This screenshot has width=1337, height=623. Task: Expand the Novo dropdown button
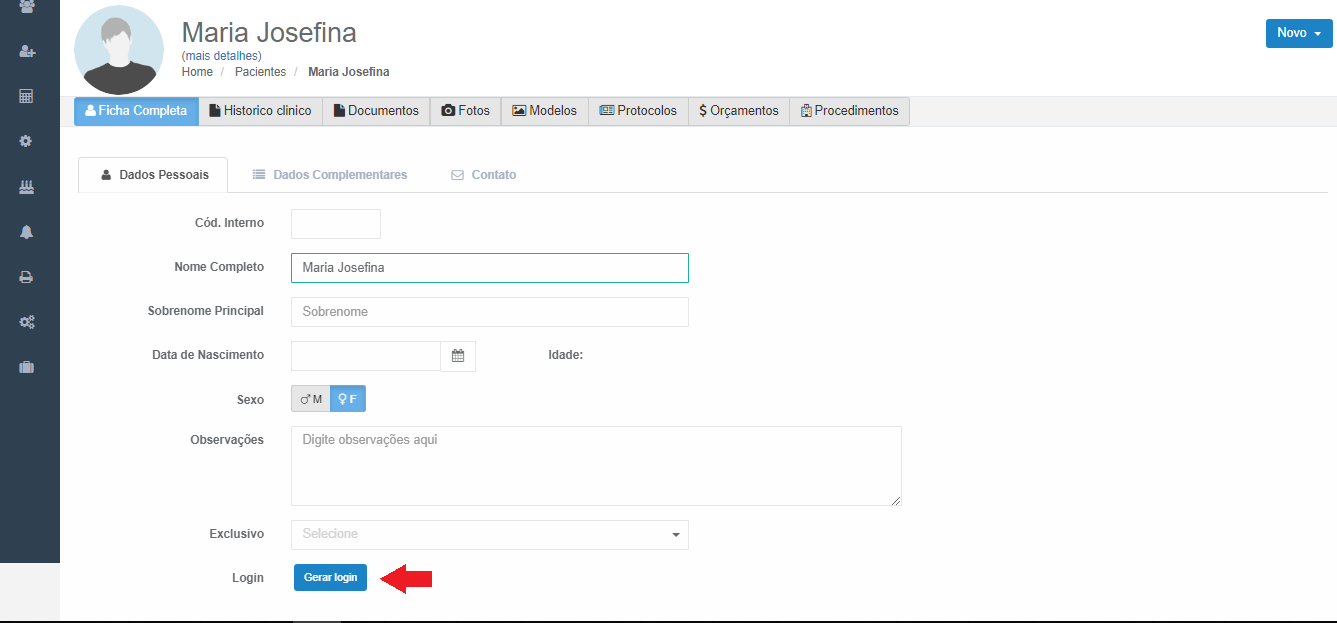pyautogui.click(x=1298, y=33)
